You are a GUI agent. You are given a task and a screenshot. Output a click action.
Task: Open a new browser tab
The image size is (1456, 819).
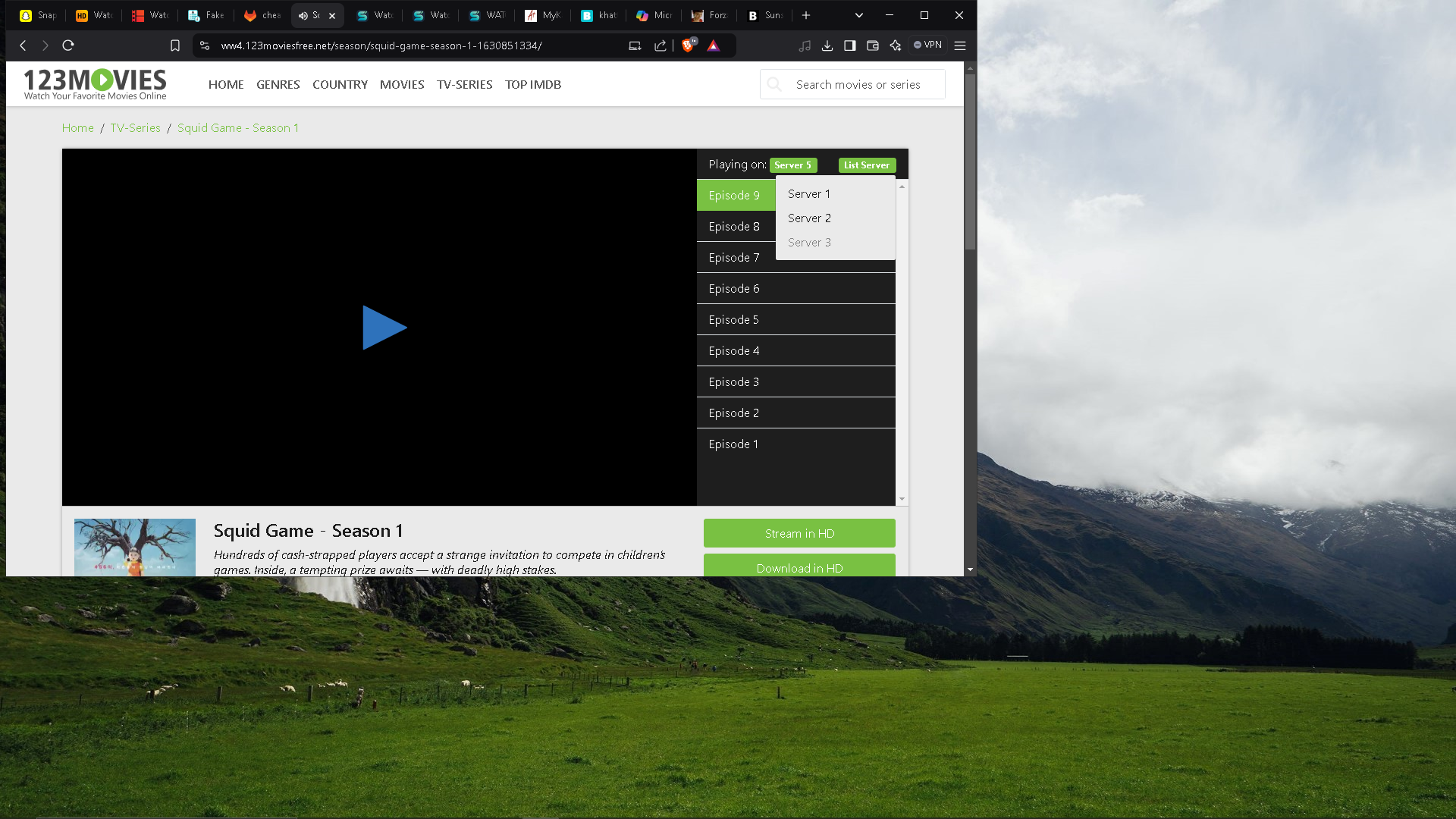coord(806,15)
